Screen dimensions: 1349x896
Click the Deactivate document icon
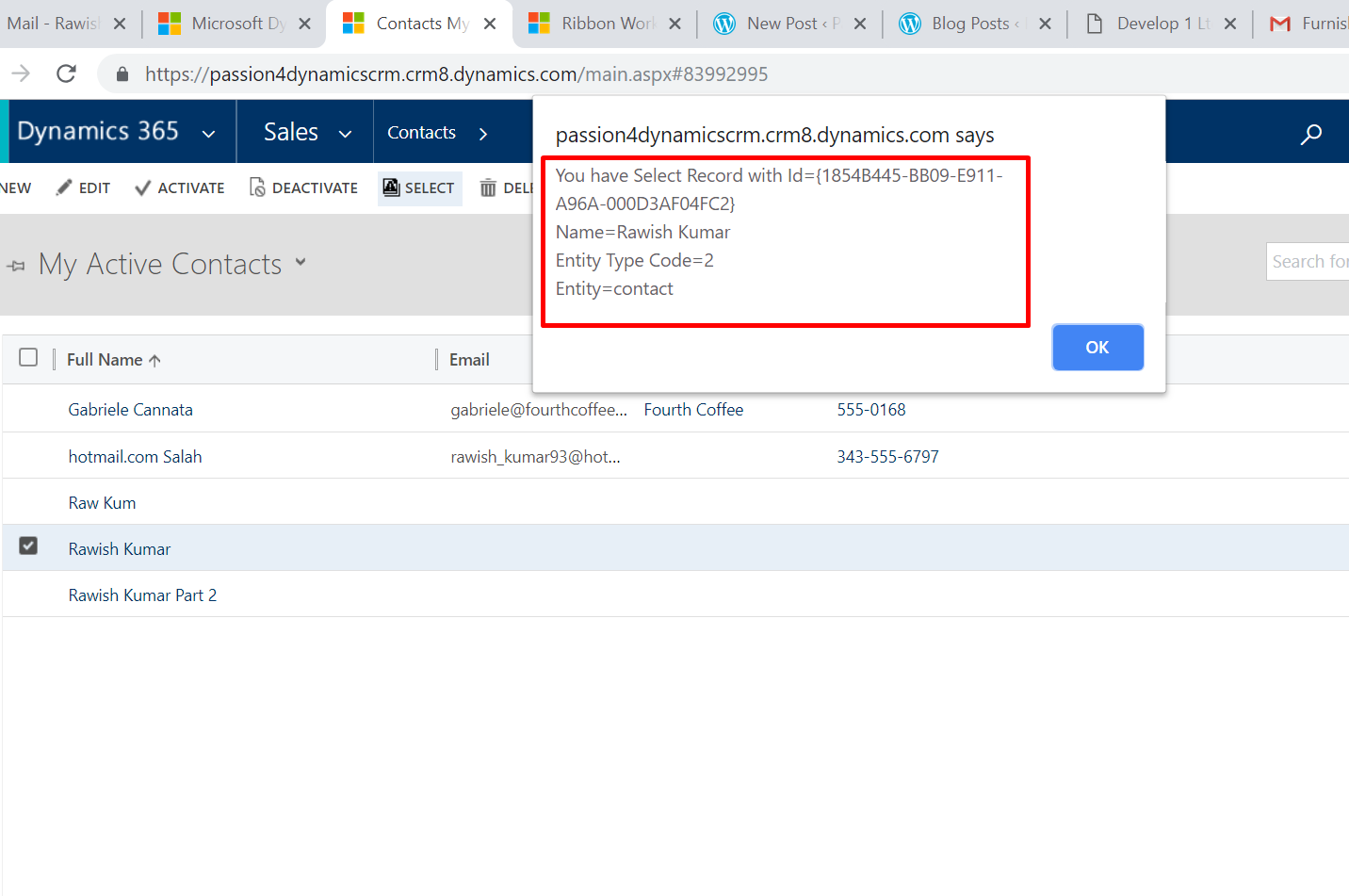(x=257, y=187)
